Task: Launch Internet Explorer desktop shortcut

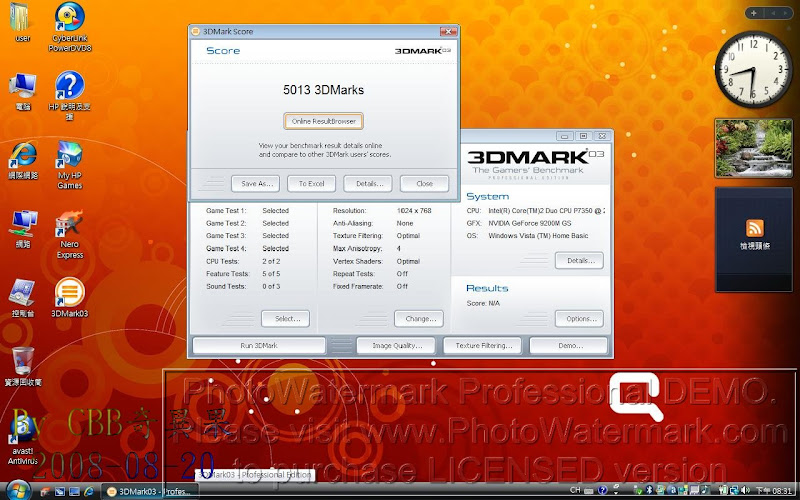Action: tap(23, 160)
